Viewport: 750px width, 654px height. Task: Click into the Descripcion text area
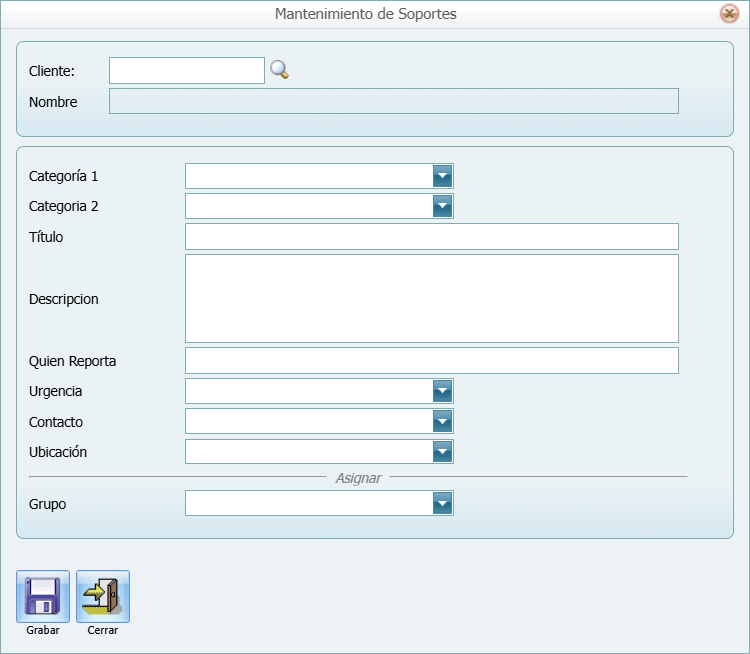point(432,299)
